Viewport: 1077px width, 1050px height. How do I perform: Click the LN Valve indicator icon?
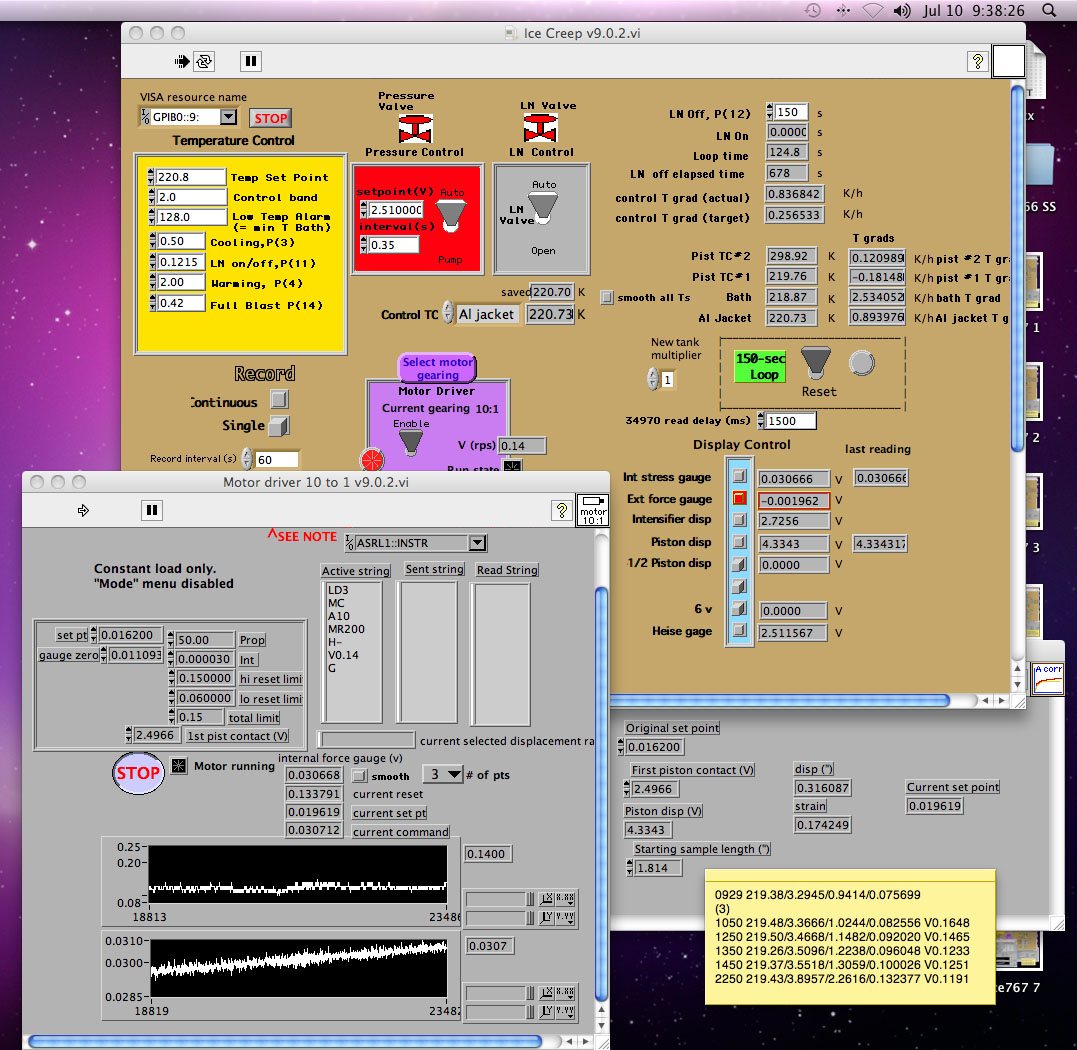[541, 128]
